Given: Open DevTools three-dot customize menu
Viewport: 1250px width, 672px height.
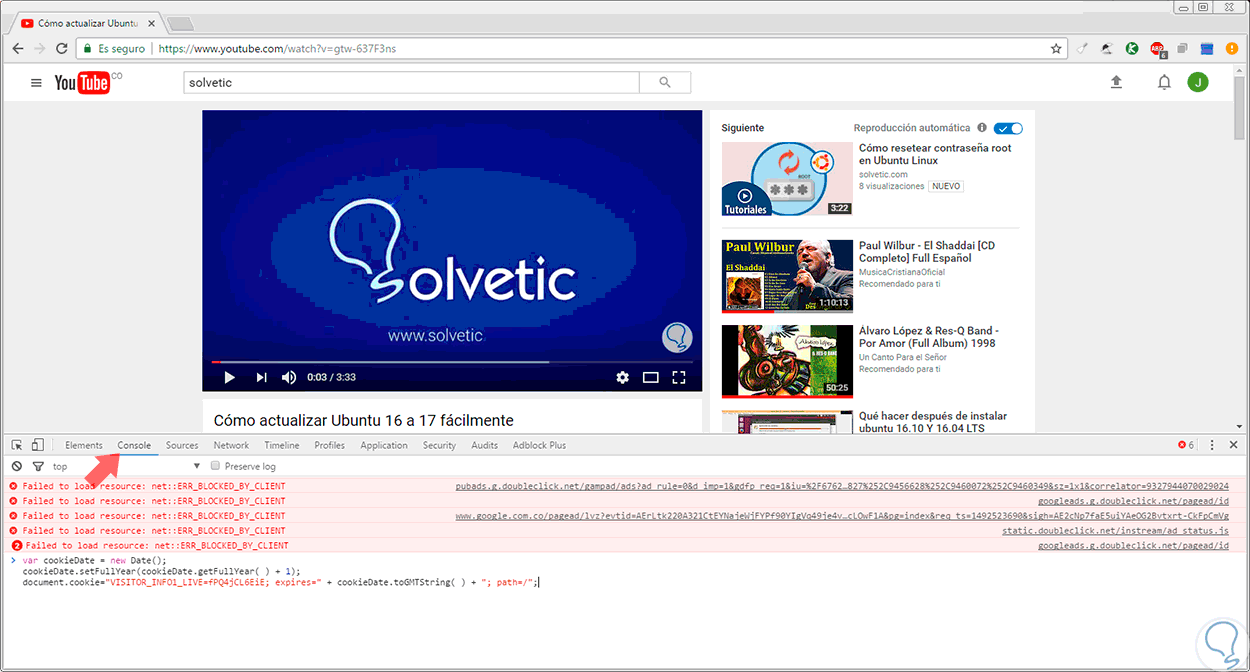Looking at the screenshot, I should (x=1212, y=445).
